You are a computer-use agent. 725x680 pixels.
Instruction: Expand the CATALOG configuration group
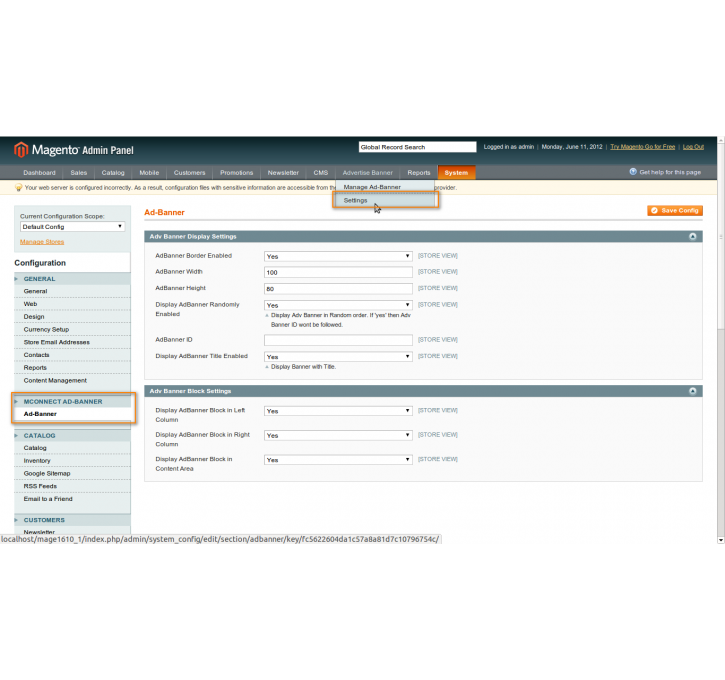72,435
